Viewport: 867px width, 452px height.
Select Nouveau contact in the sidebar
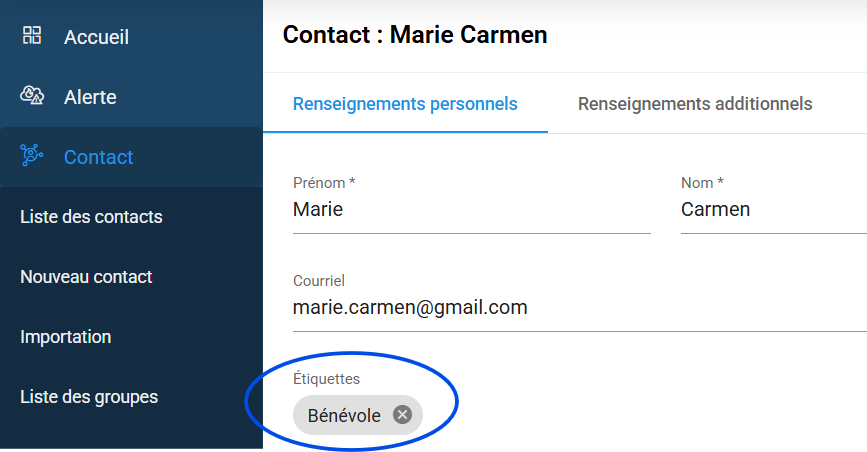[x=86, y=277]
